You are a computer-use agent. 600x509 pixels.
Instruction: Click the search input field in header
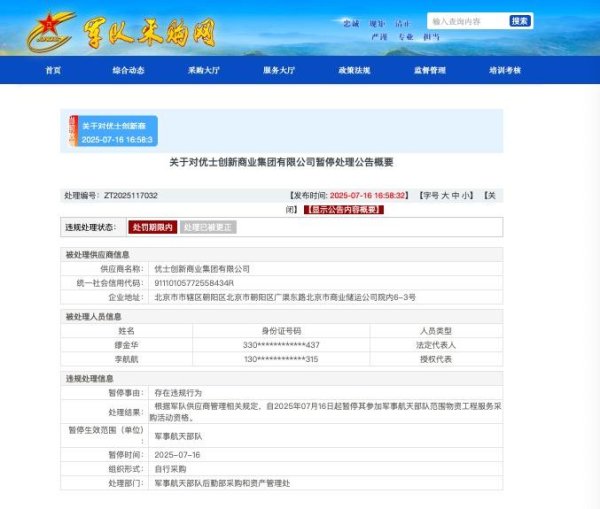point(468,21)
